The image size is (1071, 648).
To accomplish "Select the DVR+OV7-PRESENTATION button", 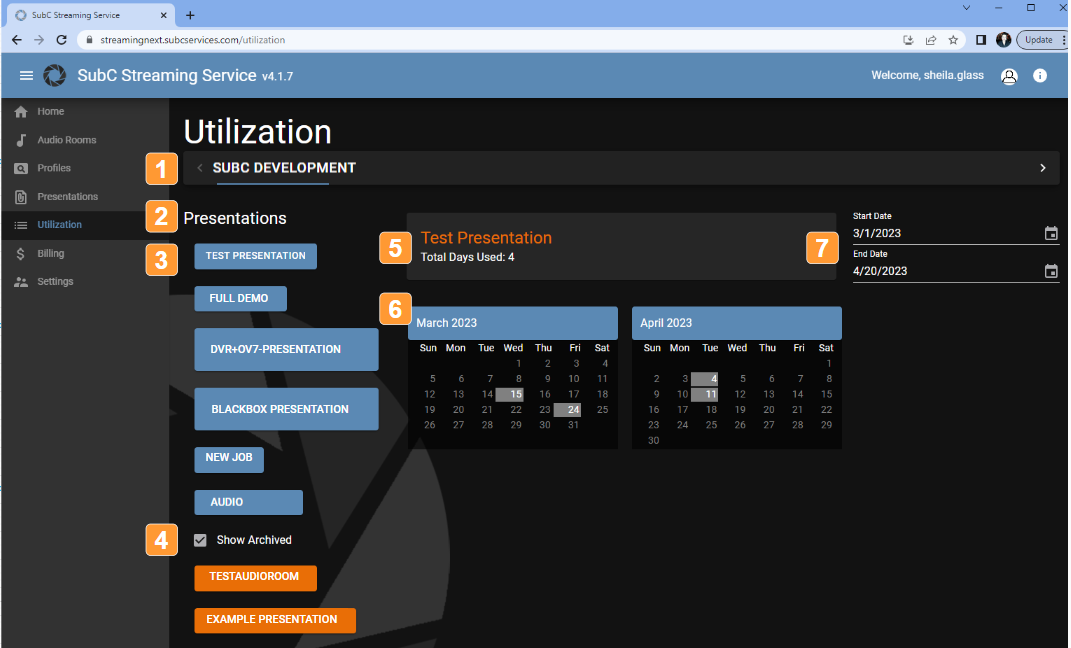I will tap(286, 350).
